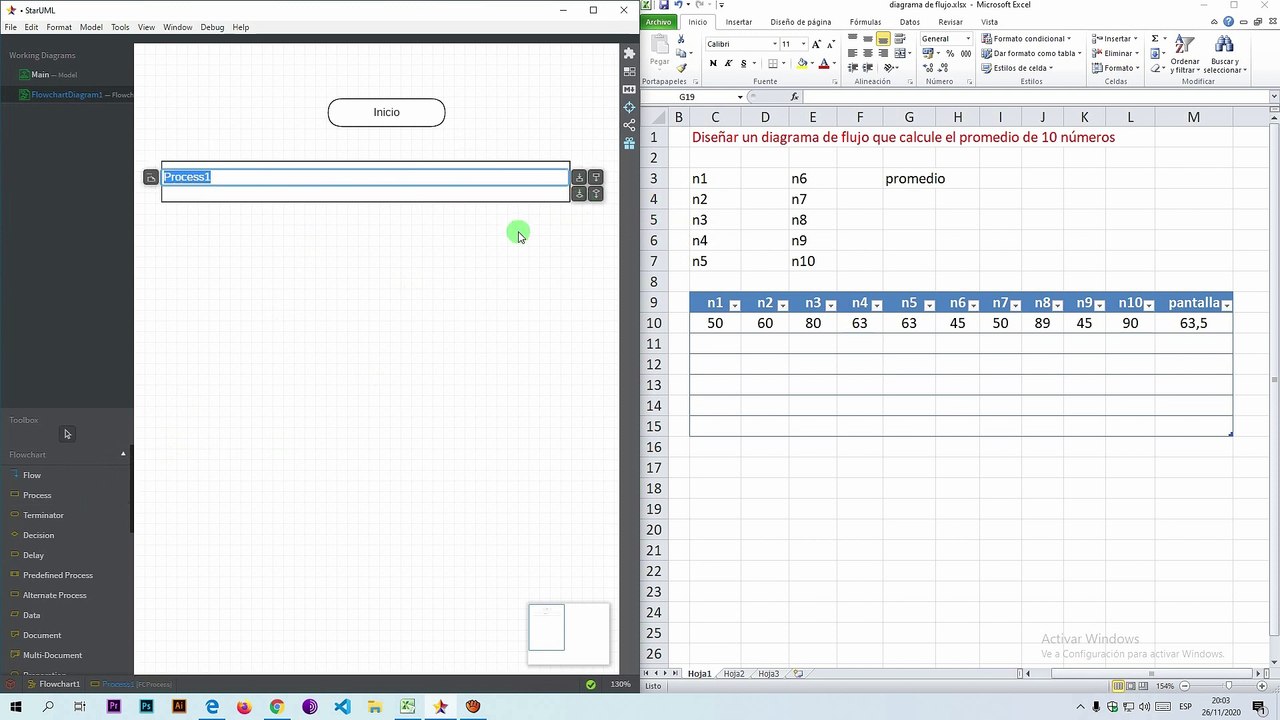Click the Eliminar cells button in Excel
Screen dimensions: 1280x720
click(1114, 54)
